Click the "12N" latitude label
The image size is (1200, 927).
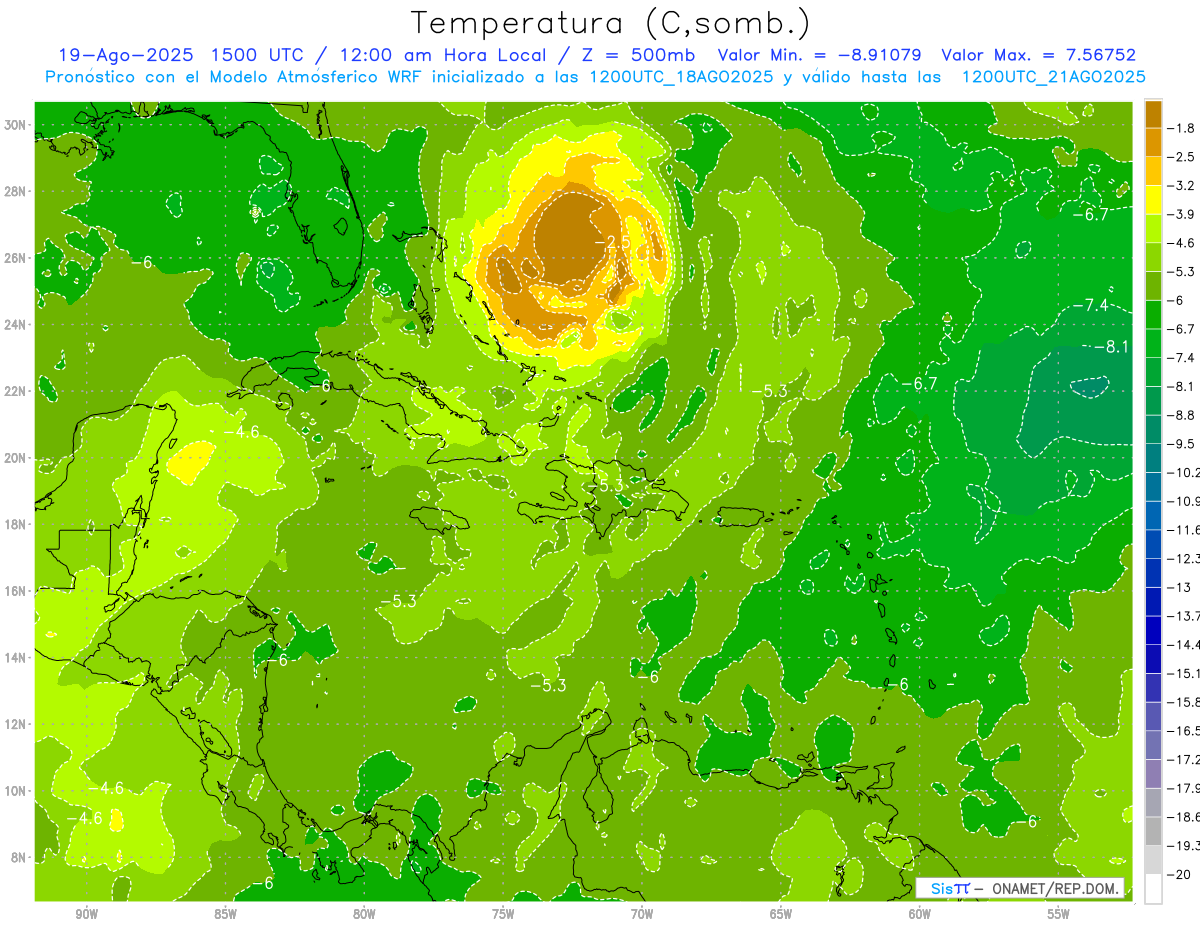[x=17, y=724]
